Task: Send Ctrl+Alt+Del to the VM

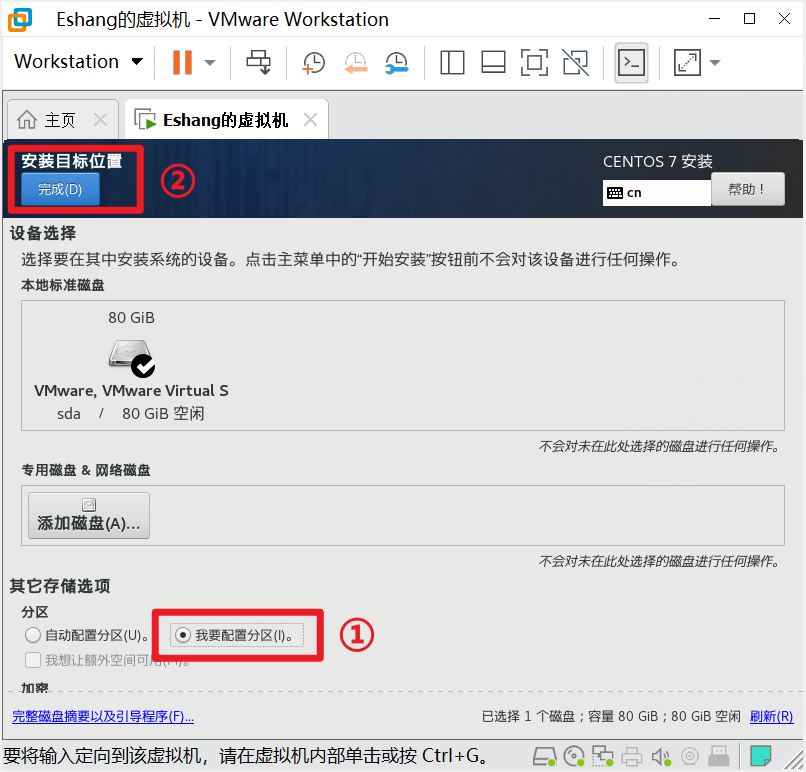Action: coord(258,62)
